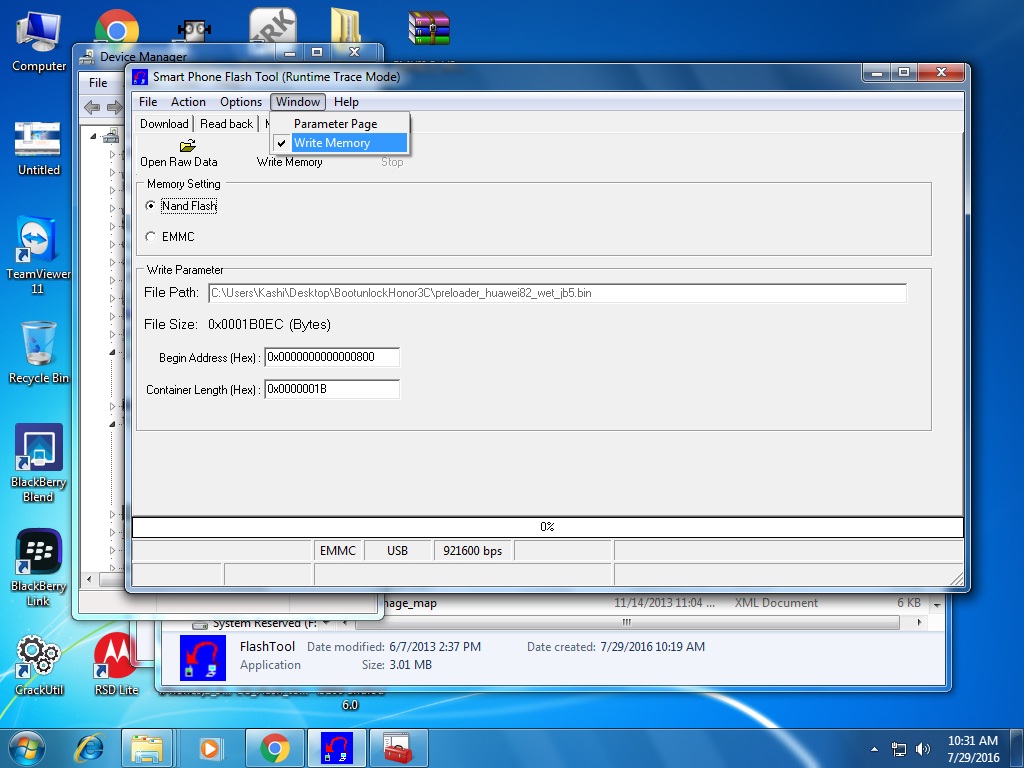Open CrackUtil desktop shortcut
Image resolution: width=1024 pixels, height=768 pixels.
point(39,665)
